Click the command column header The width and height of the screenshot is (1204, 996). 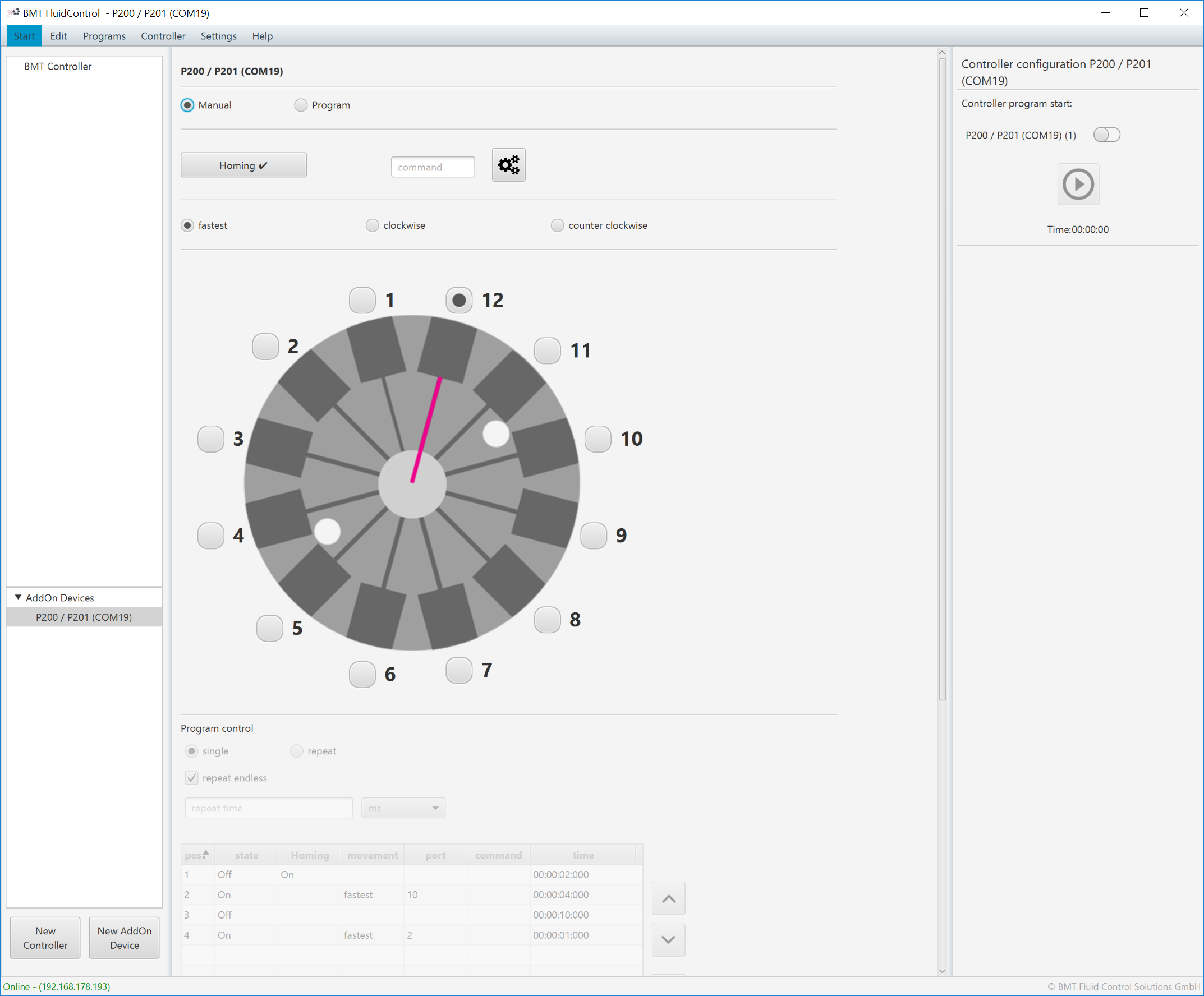[499, 855]
